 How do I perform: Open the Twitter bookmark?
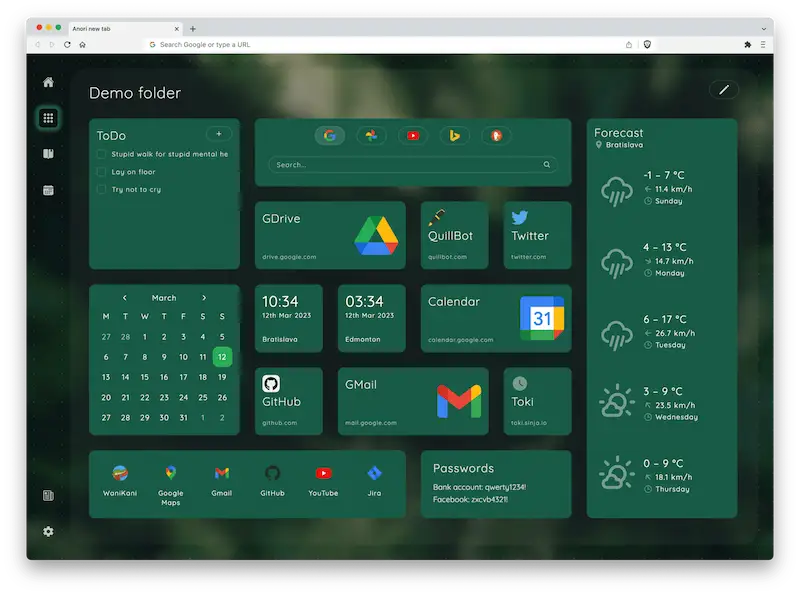[x=537, y=235]
